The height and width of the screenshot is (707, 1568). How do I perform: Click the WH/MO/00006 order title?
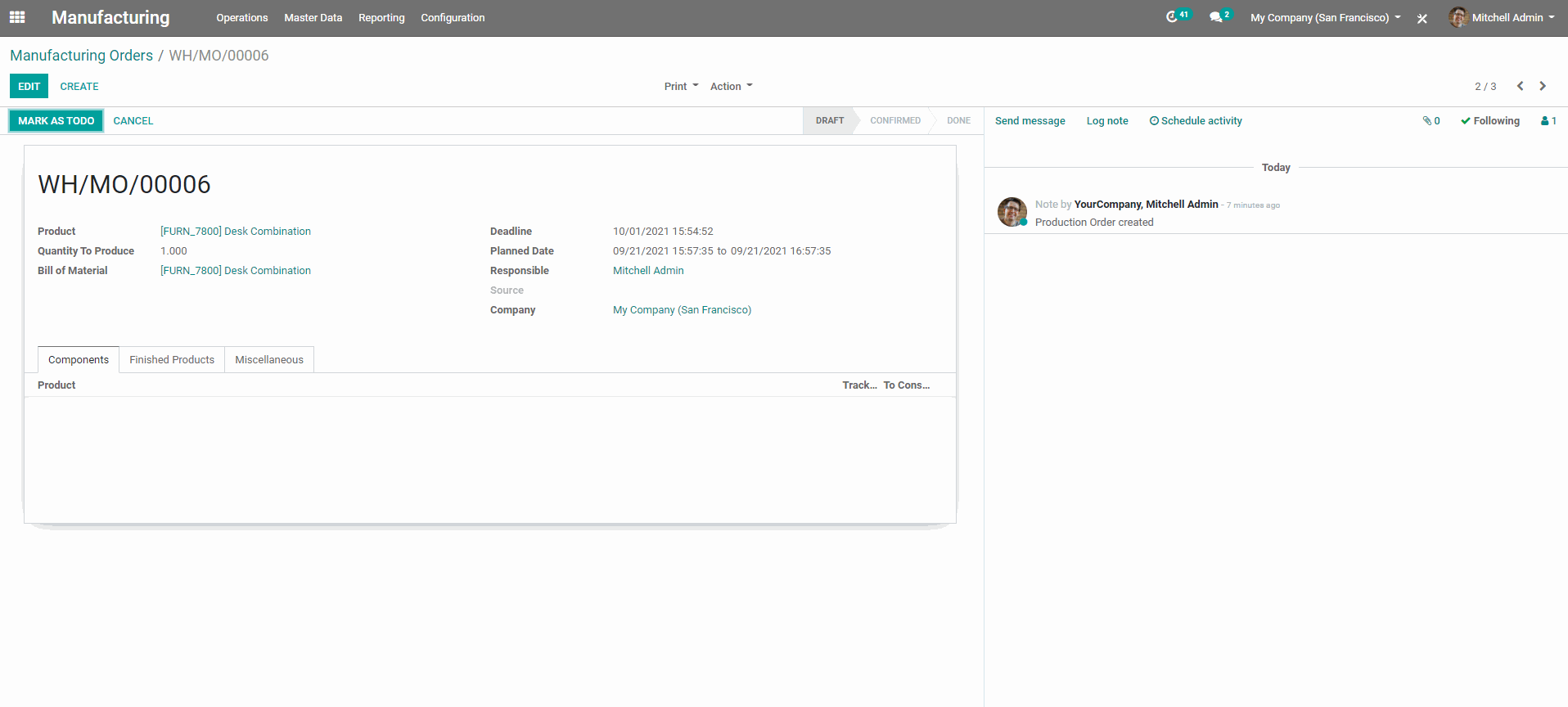124,184
